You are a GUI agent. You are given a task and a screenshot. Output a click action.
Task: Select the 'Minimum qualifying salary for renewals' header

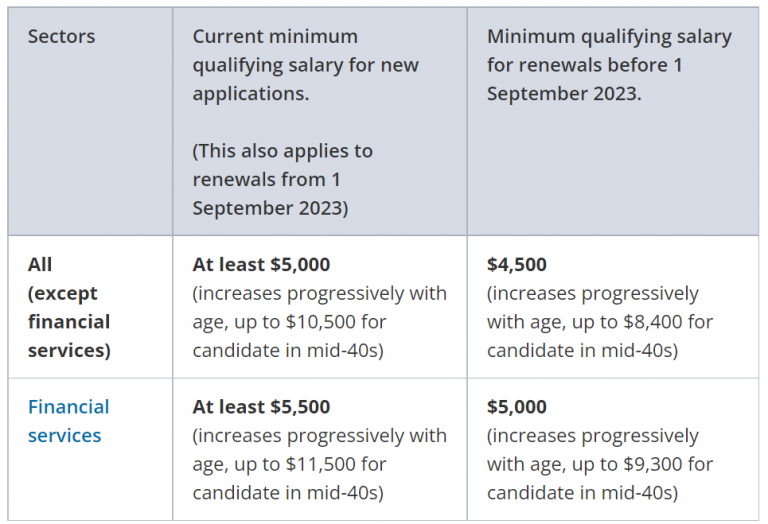point(609,65)
